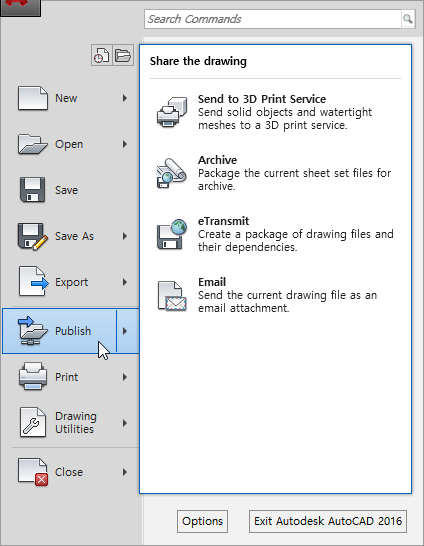Open the Drawing Utilities menu label

pos(76,422)
